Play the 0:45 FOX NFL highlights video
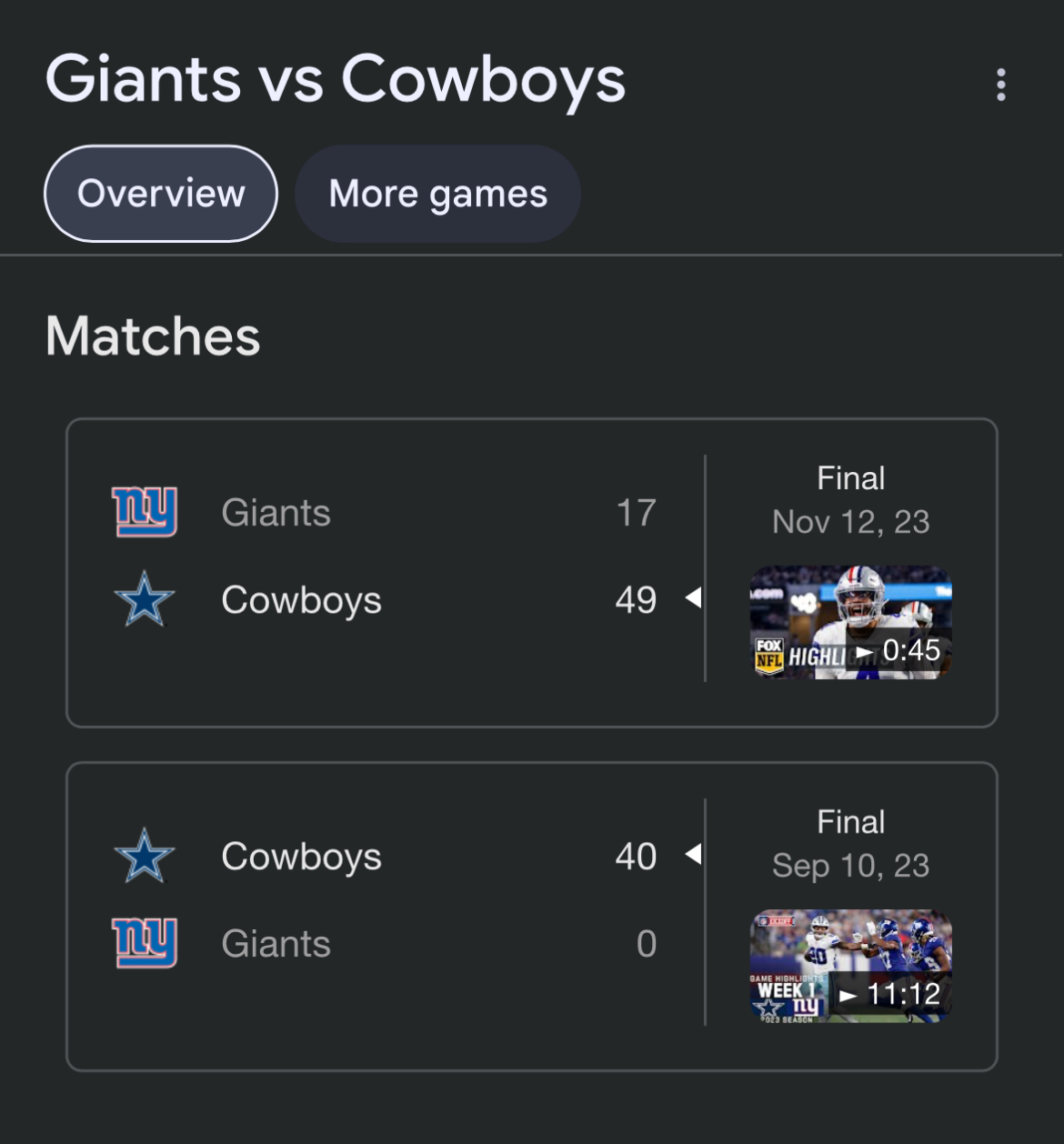Viewport: 1064px width, 1144px height. click(x=850, y=623)
